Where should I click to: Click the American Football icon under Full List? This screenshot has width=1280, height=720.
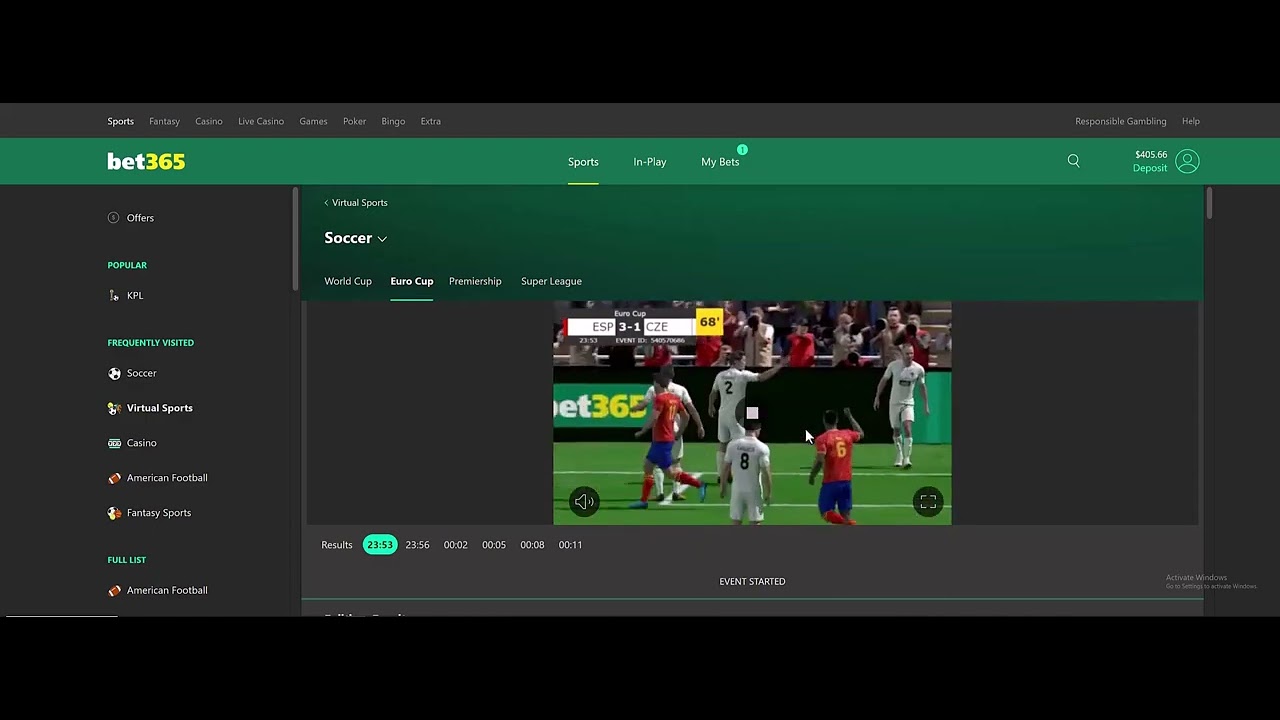tap(114, 591)
